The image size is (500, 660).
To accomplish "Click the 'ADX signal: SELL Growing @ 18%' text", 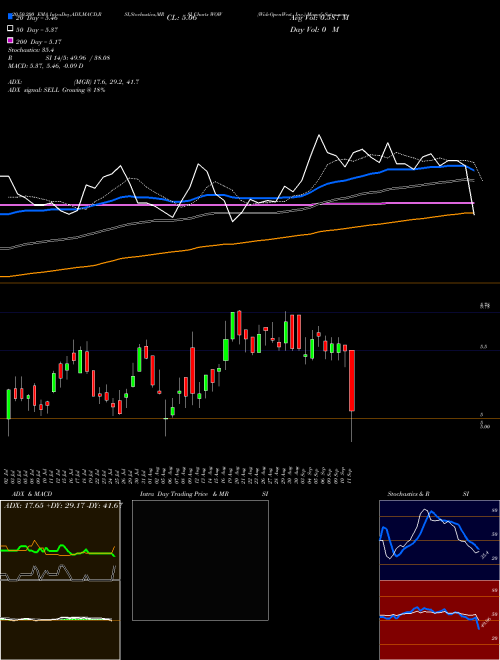I will click(x=56, y=90).
